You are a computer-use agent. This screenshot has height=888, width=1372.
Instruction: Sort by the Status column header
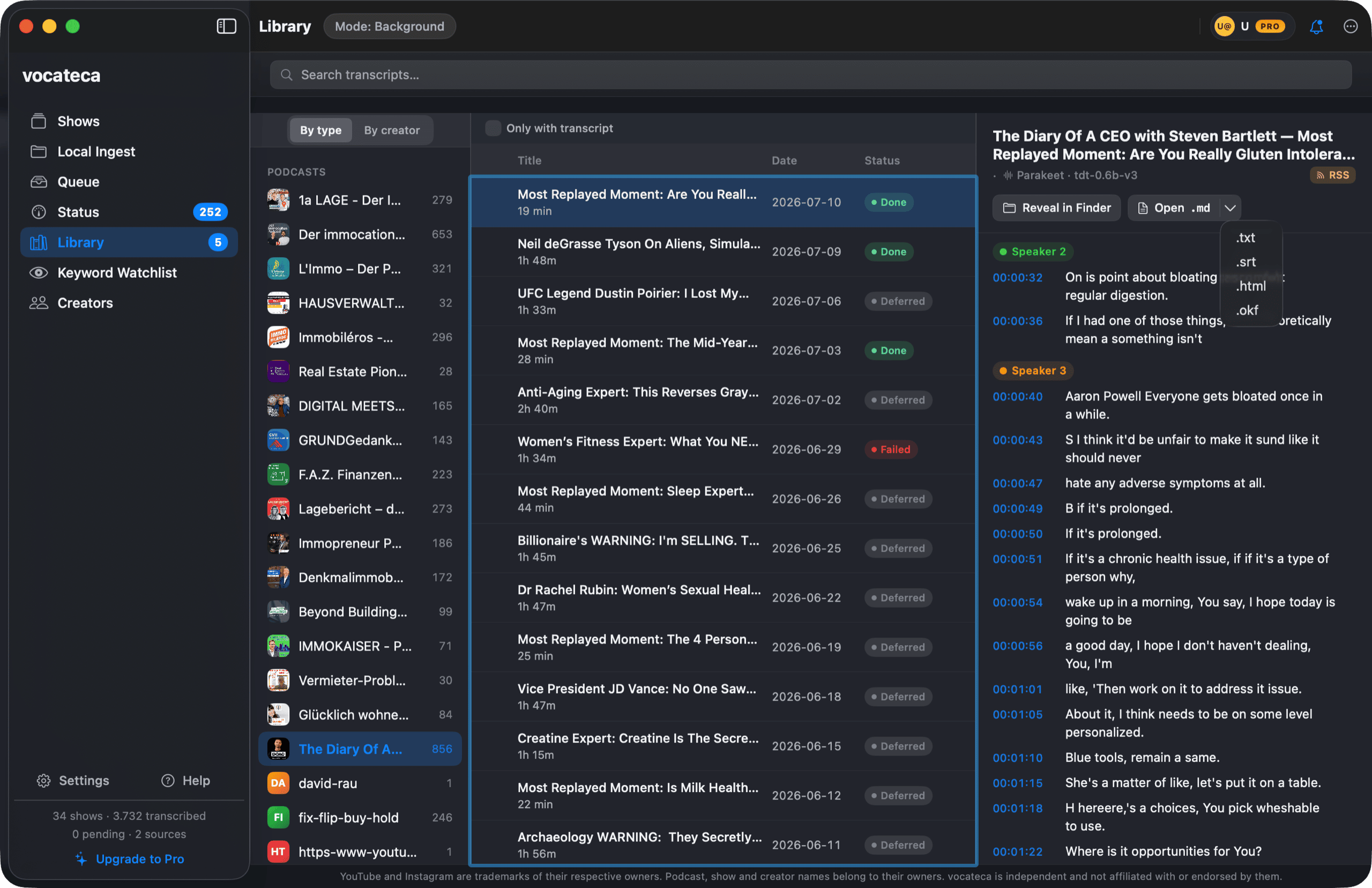(882, 160)
